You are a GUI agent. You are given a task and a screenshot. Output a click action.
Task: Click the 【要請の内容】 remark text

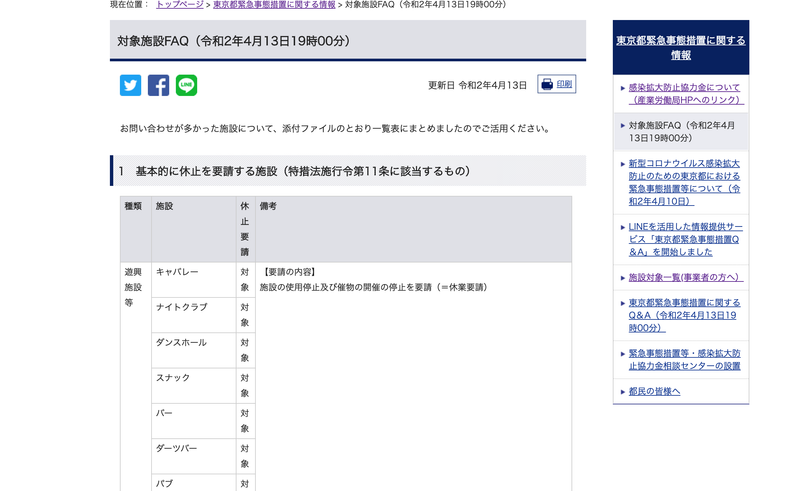click(x=289, y=272)
